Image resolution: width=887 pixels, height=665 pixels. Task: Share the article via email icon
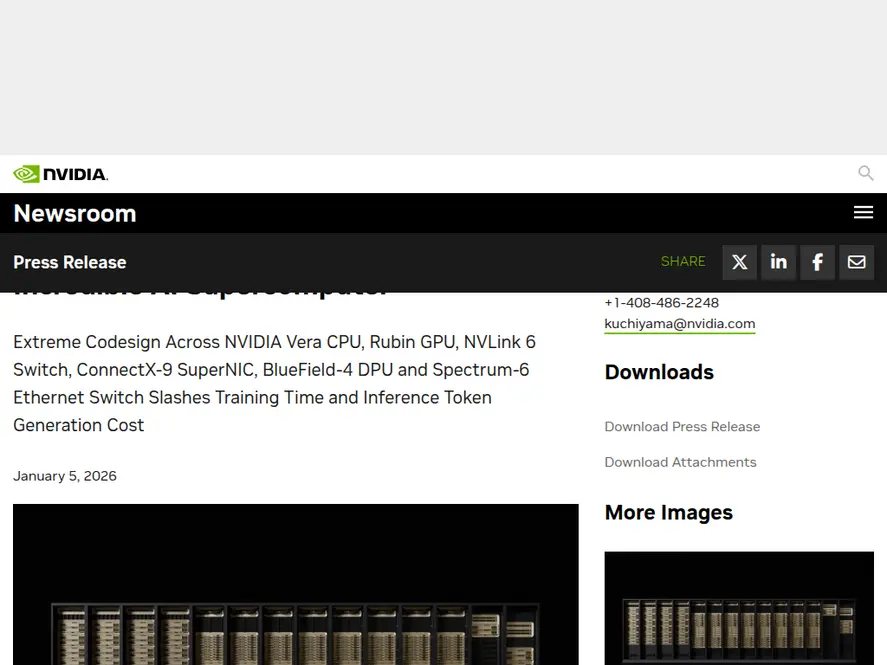[x=856, y=262]
